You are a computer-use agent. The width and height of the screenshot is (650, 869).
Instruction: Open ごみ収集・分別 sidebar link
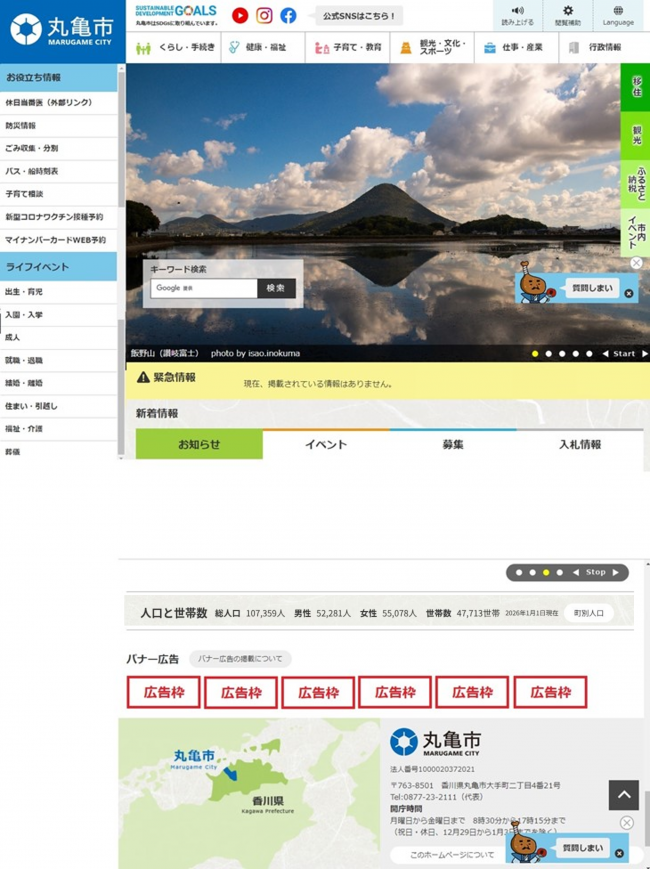click(59, 149)
